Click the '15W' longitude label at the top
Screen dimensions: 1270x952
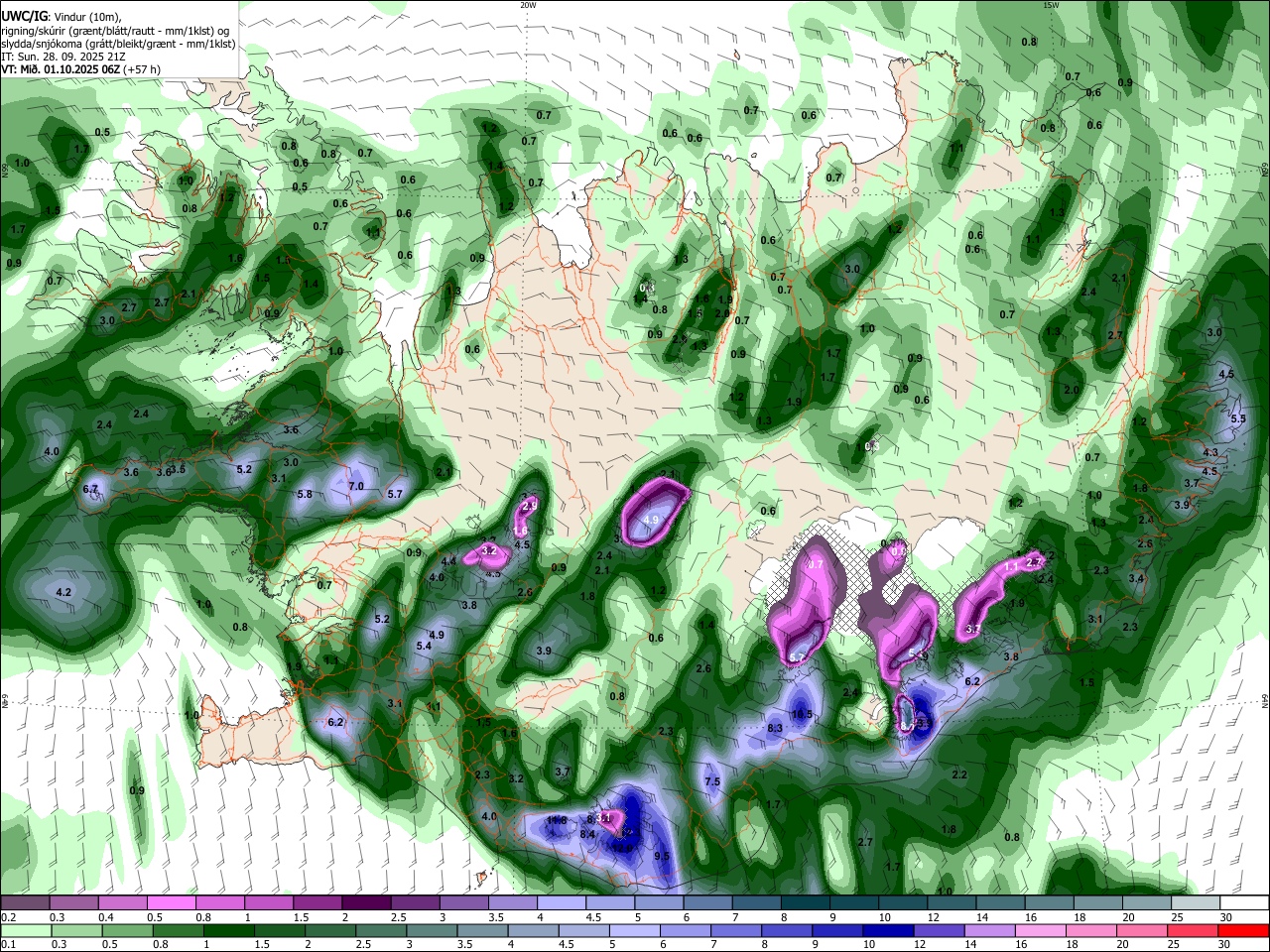pos(1051,4)
